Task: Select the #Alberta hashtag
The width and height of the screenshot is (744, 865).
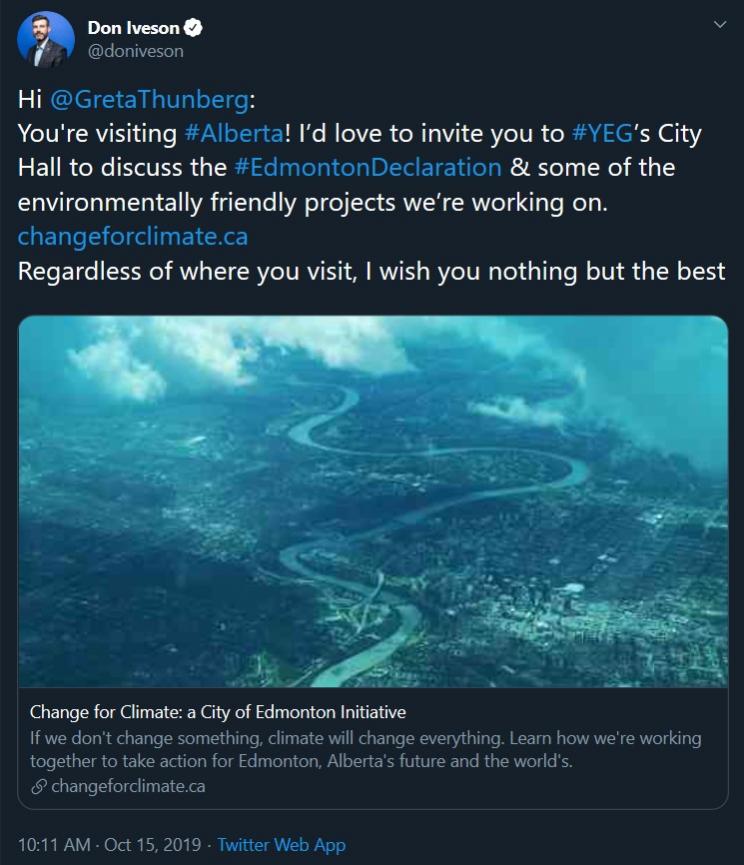Action: coord(220,134)
